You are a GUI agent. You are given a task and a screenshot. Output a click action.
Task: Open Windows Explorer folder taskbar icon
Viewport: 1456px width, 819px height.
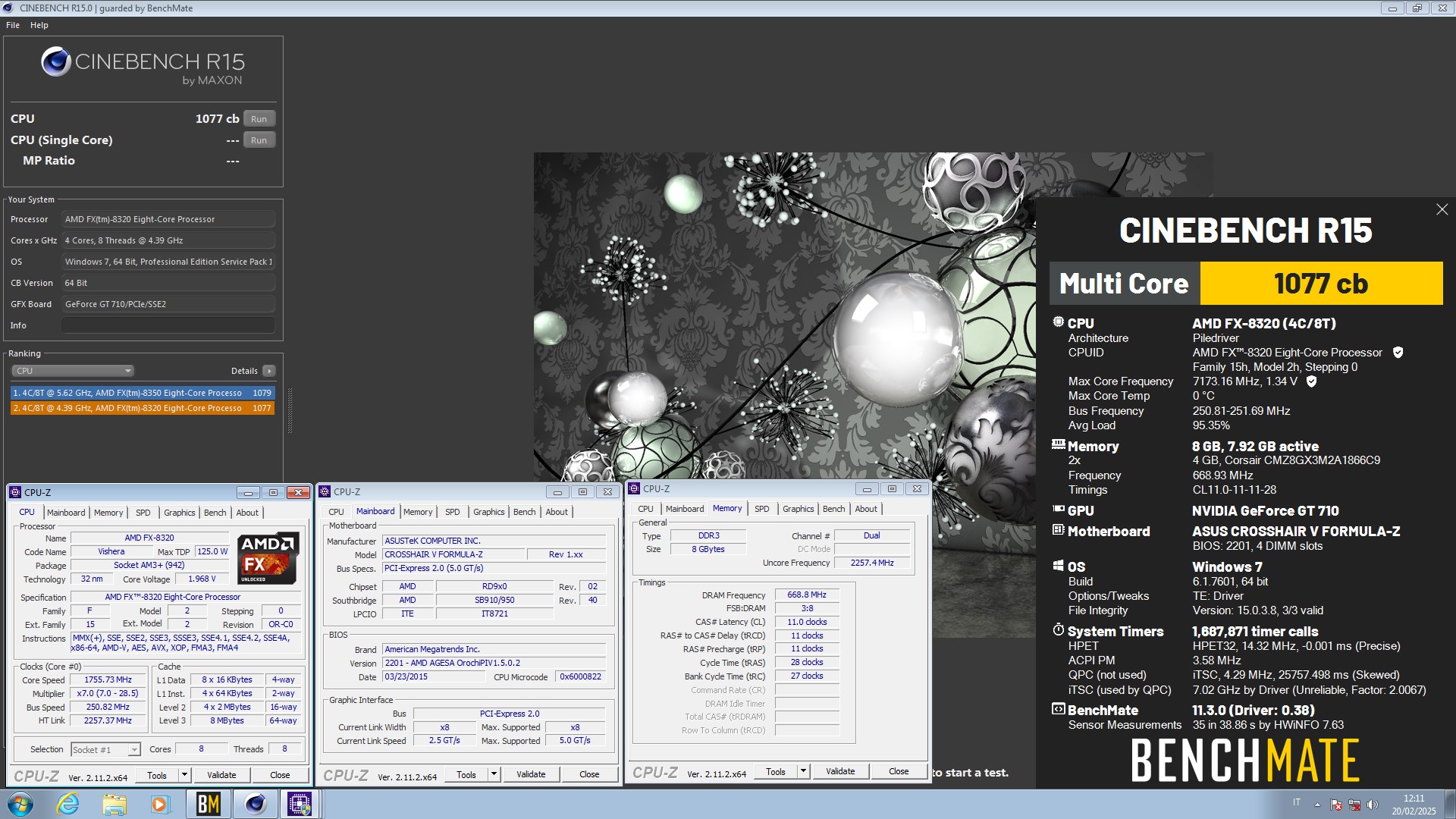[x=114, y=804]
